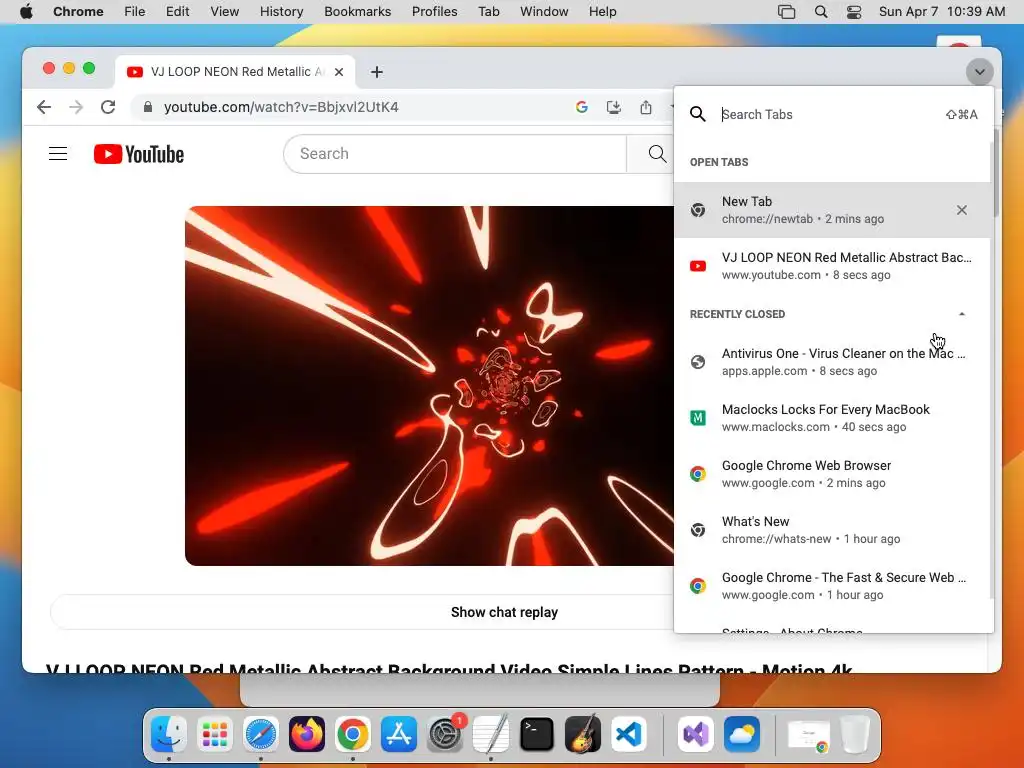Open the File menu
The height and width of the screenshot is (768, 1024).
click(x=135, y=12)
